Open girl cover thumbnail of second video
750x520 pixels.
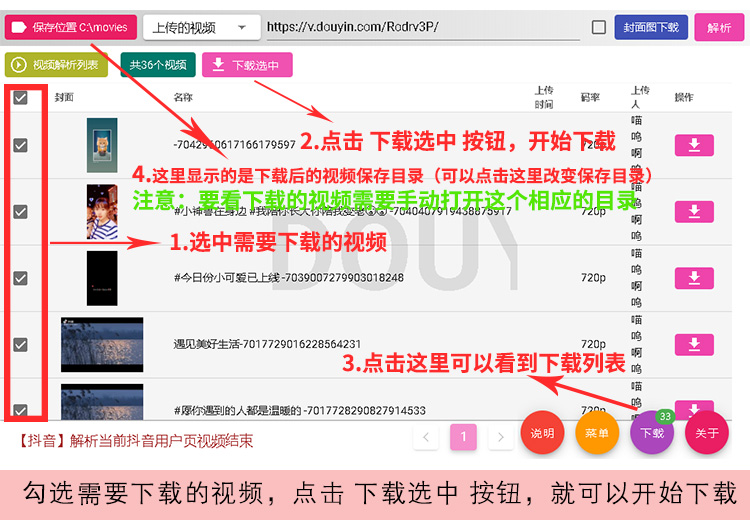point(102,211)
